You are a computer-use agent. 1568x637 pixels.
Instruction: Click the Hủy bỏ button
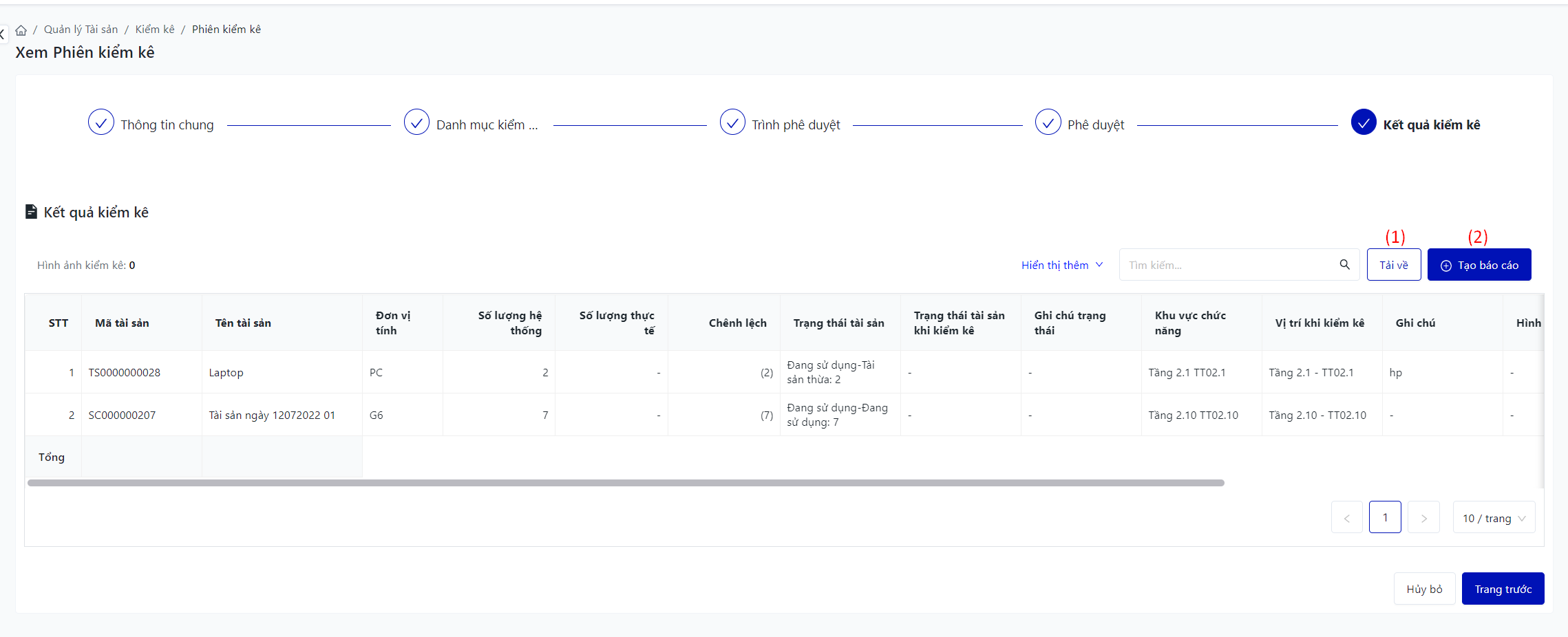pyautogui.click(x=1424, y=590)
